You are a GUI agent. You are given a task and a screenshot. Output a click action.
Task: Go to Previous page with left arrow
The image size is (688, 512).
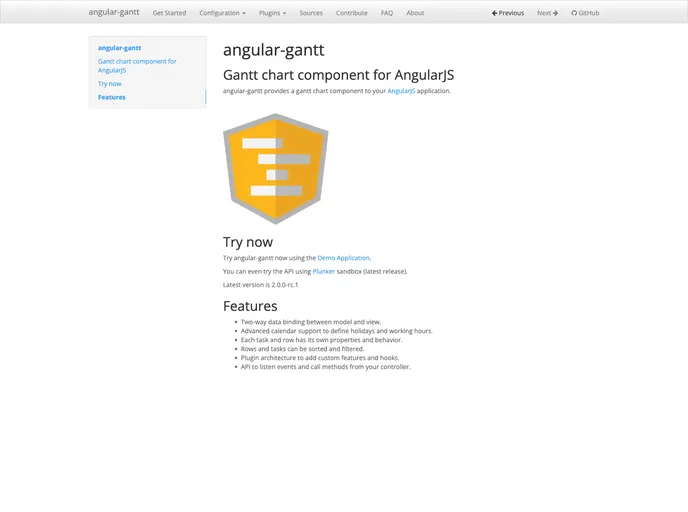click(x=508, y=13)
